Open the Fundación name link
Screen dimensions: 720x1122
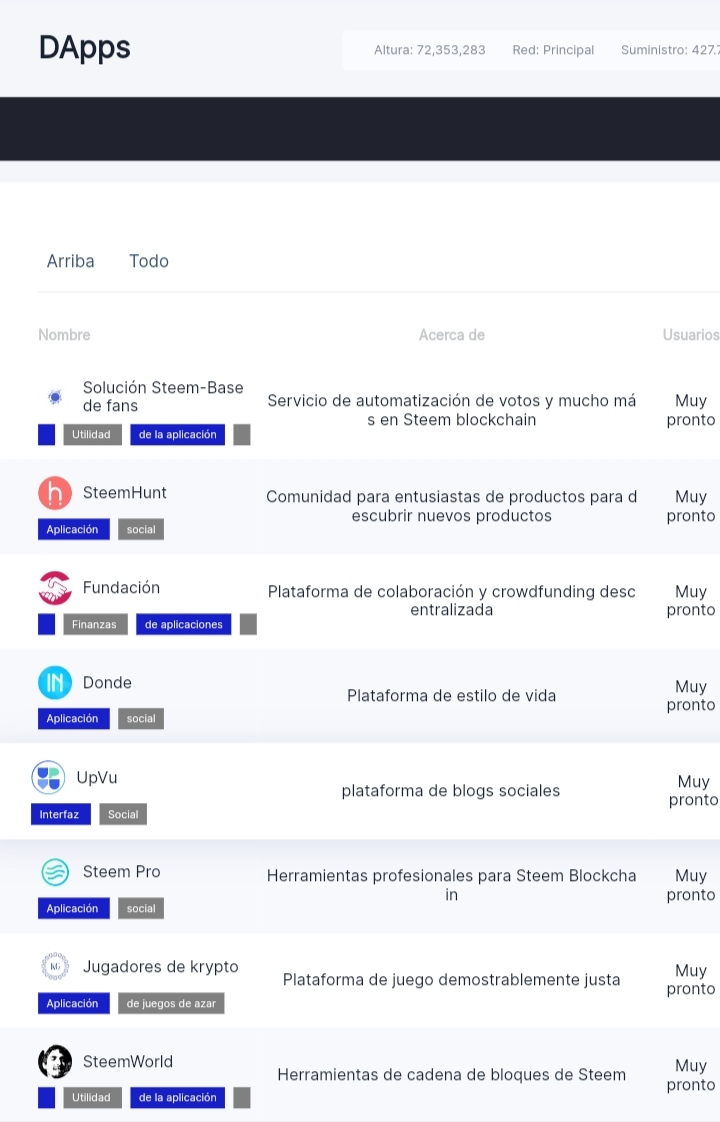pyautogui.click(x=122, y=588)
